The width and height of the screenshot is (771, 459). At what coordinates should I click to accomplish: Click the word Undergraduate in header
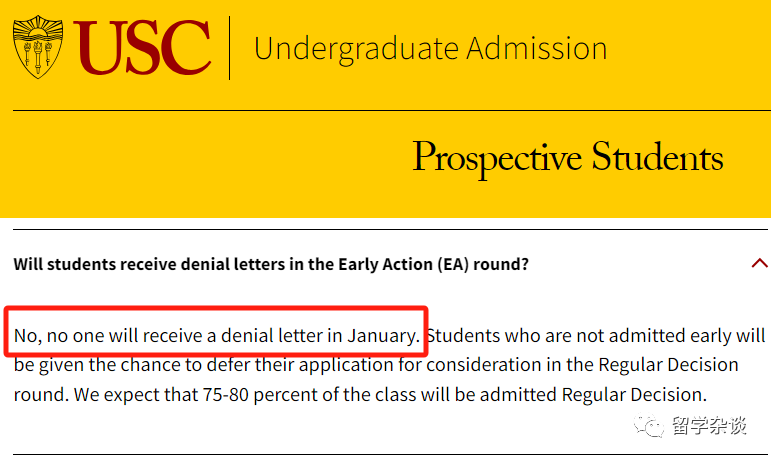(x=356, y=49)
